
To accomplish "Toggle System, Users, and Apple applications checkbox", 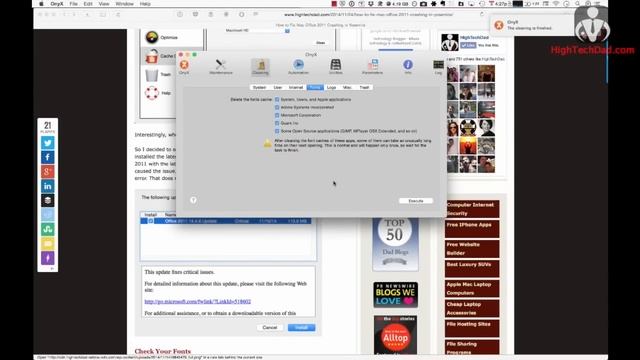I will [x=277, y=99].
